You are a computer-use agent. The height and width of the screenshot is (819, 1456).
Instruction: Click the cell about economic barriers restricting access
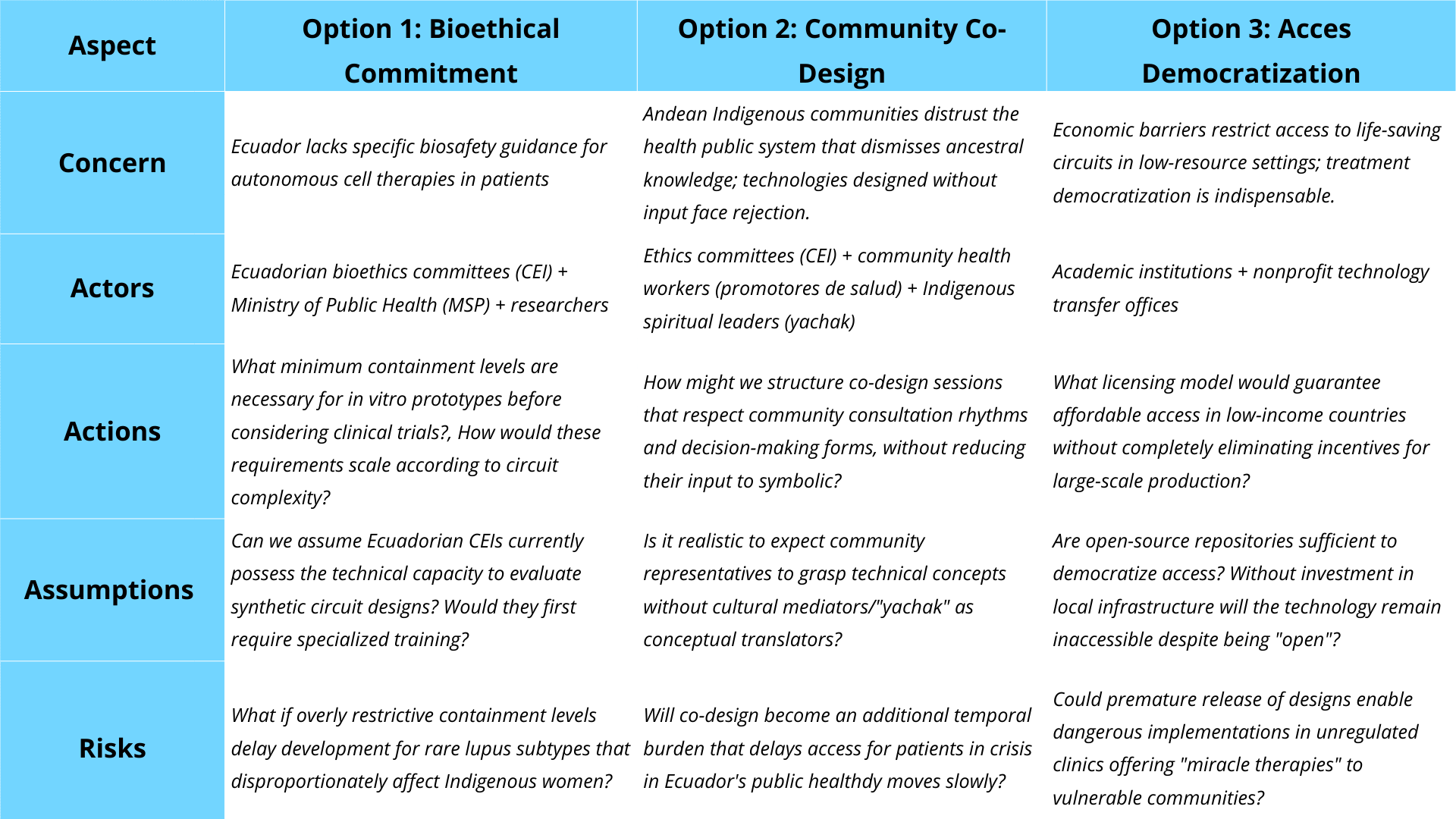tap(1247, 163)
